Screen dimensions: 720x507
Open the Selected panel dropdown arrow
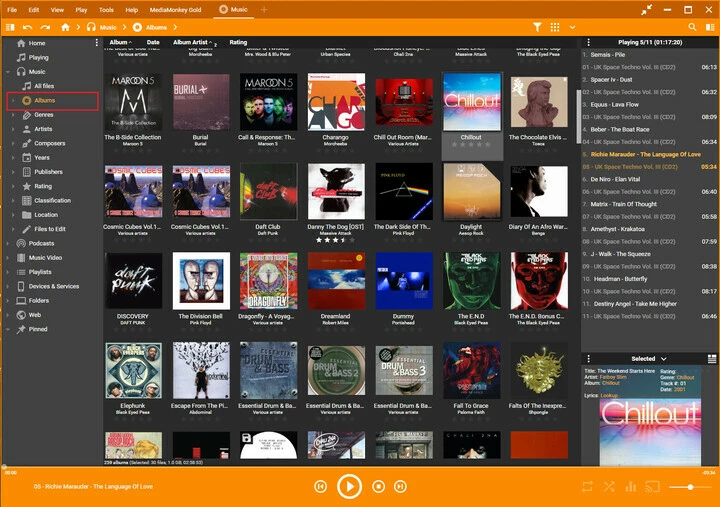pos(663,359)
